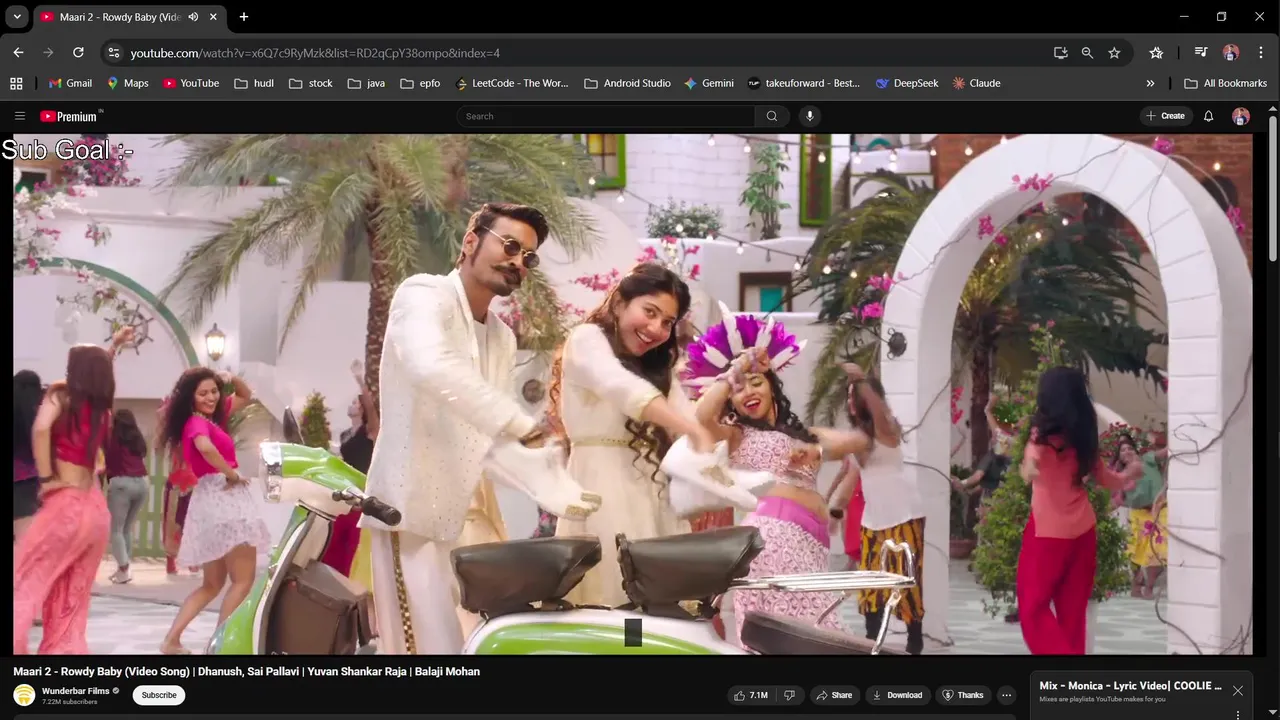Focus the YouTube search field

coord(606,116)
